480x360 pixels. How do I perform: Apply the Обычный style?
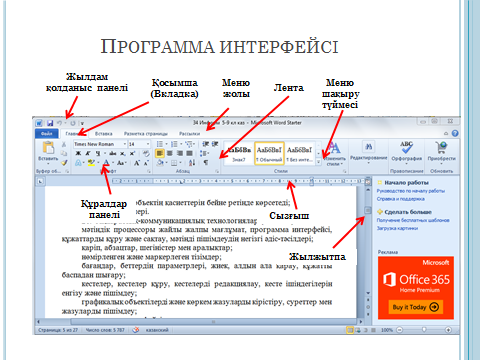(269, 153)
